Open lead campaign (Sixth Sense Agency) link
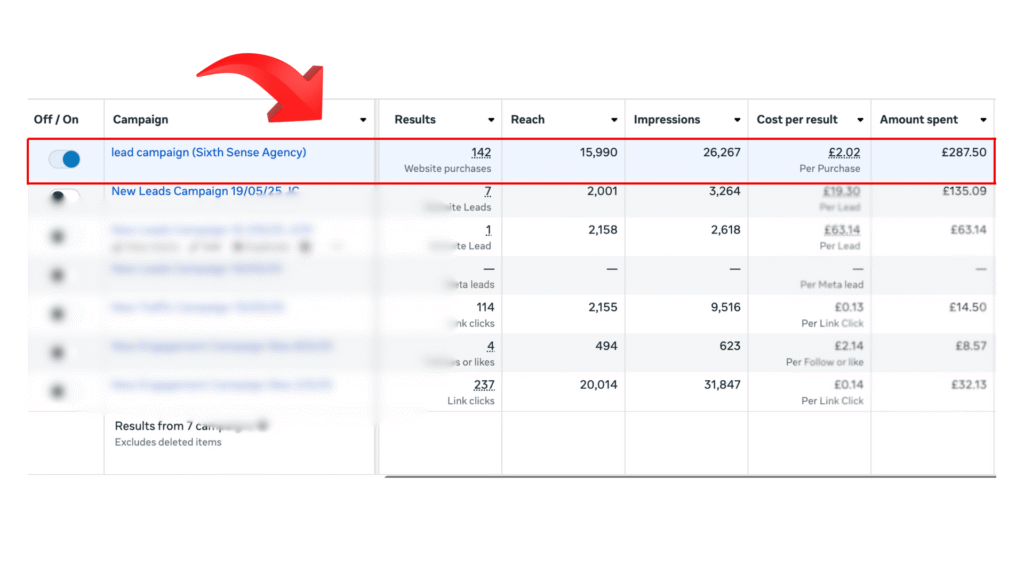Image resolution: width=1024 pixels, height=576 pixels. 208,152
